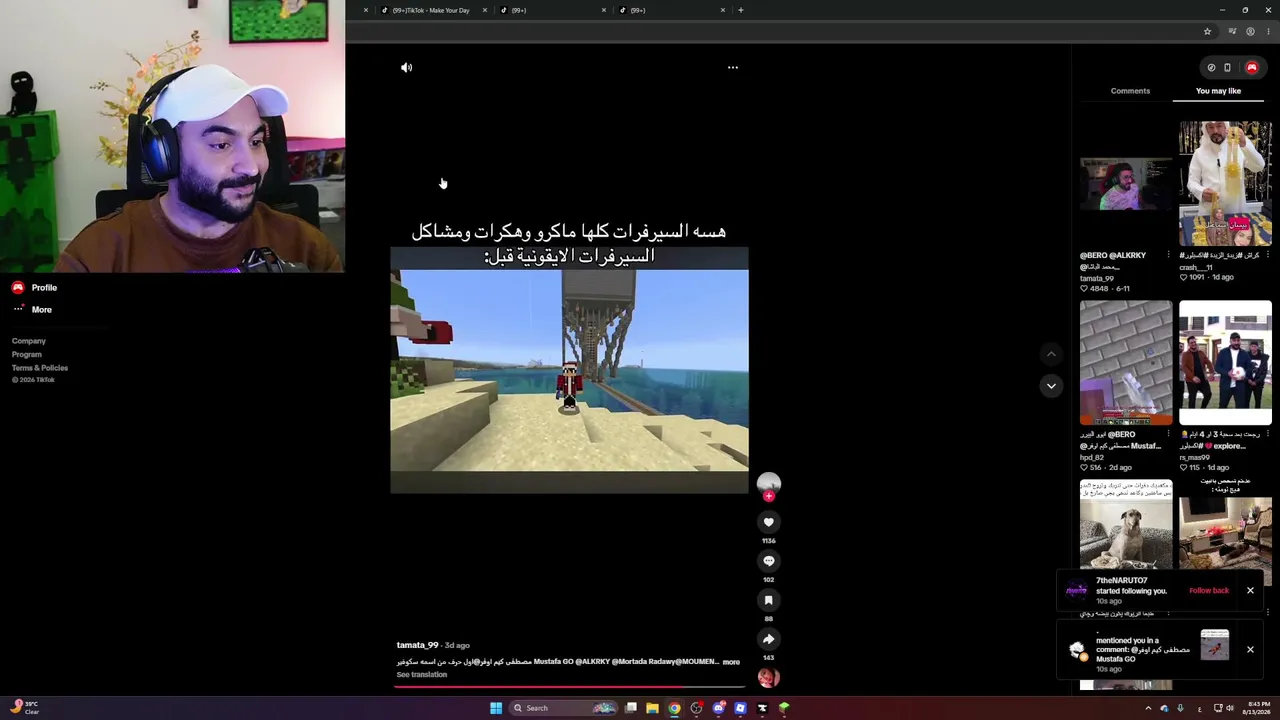This screenshot has width=1280, height=720.
Task: Go to the previous video with up chevron
Action: pyautogui.click(x=1051, y=354)
